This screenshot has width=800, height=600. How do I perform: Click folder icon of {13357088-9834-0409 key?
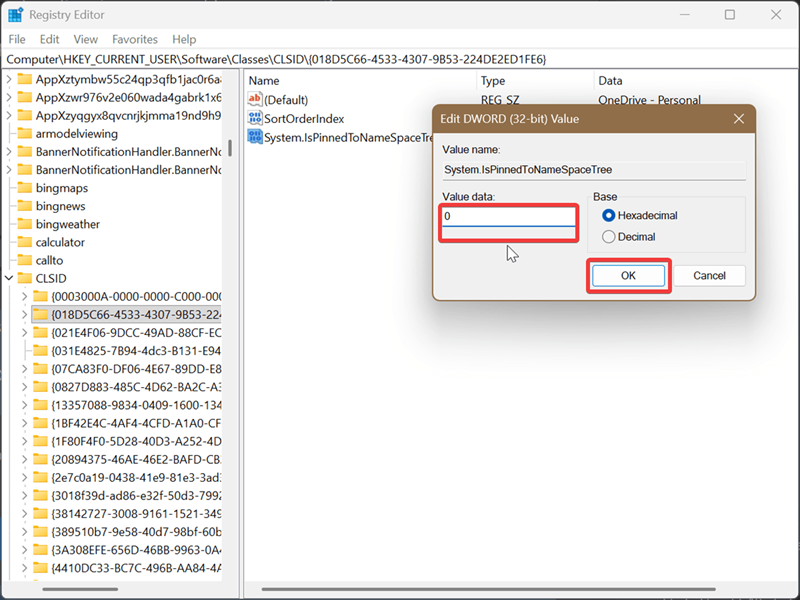click(x=40, y=405)
